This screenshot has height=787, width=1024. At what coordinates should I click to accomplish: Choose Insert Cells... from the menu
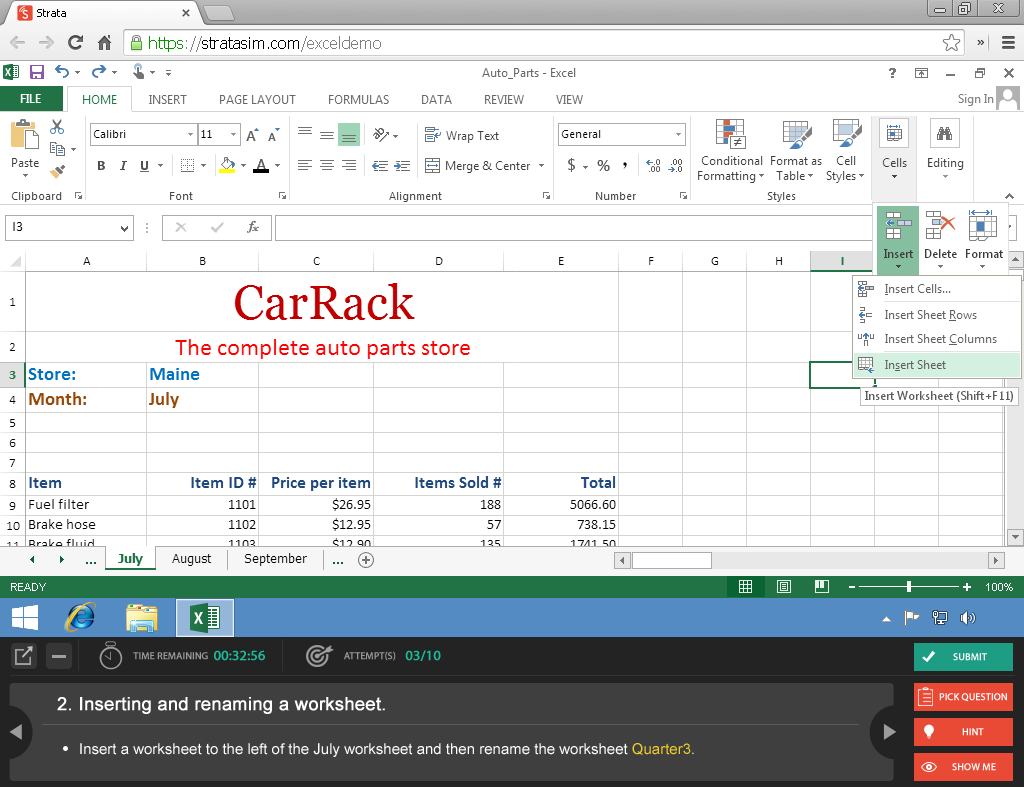936,289
